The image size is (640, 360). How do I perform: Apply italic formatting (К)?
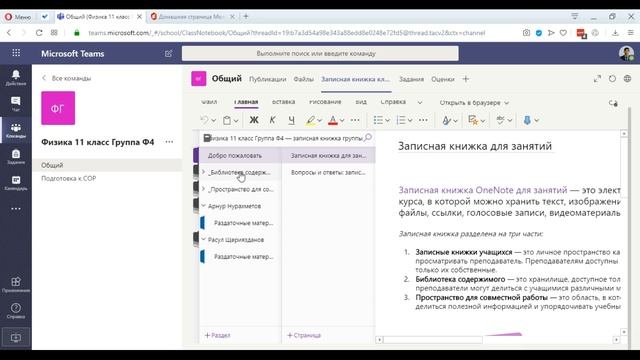pos(272,120)
